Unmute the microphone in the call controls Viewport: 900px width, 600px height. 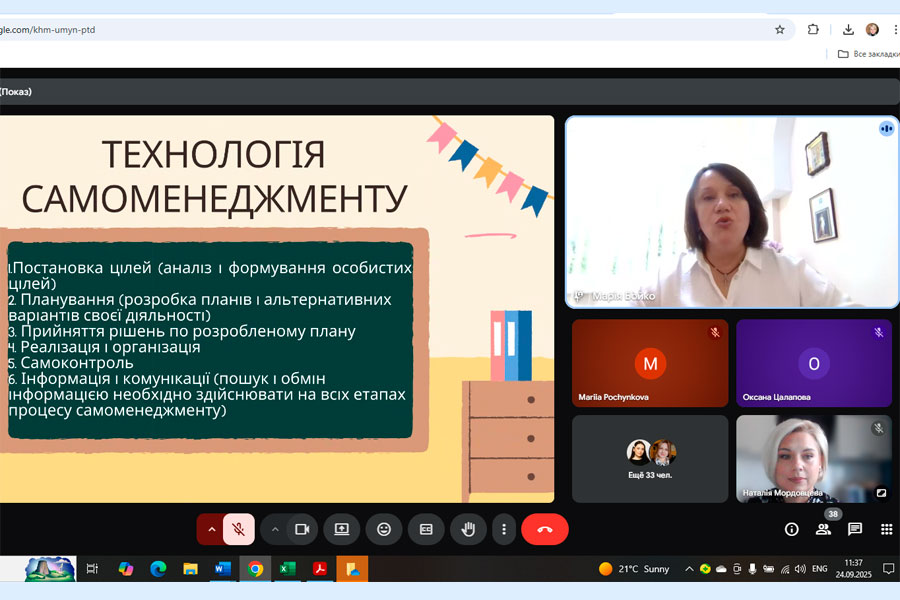click(x=239, y=529)
